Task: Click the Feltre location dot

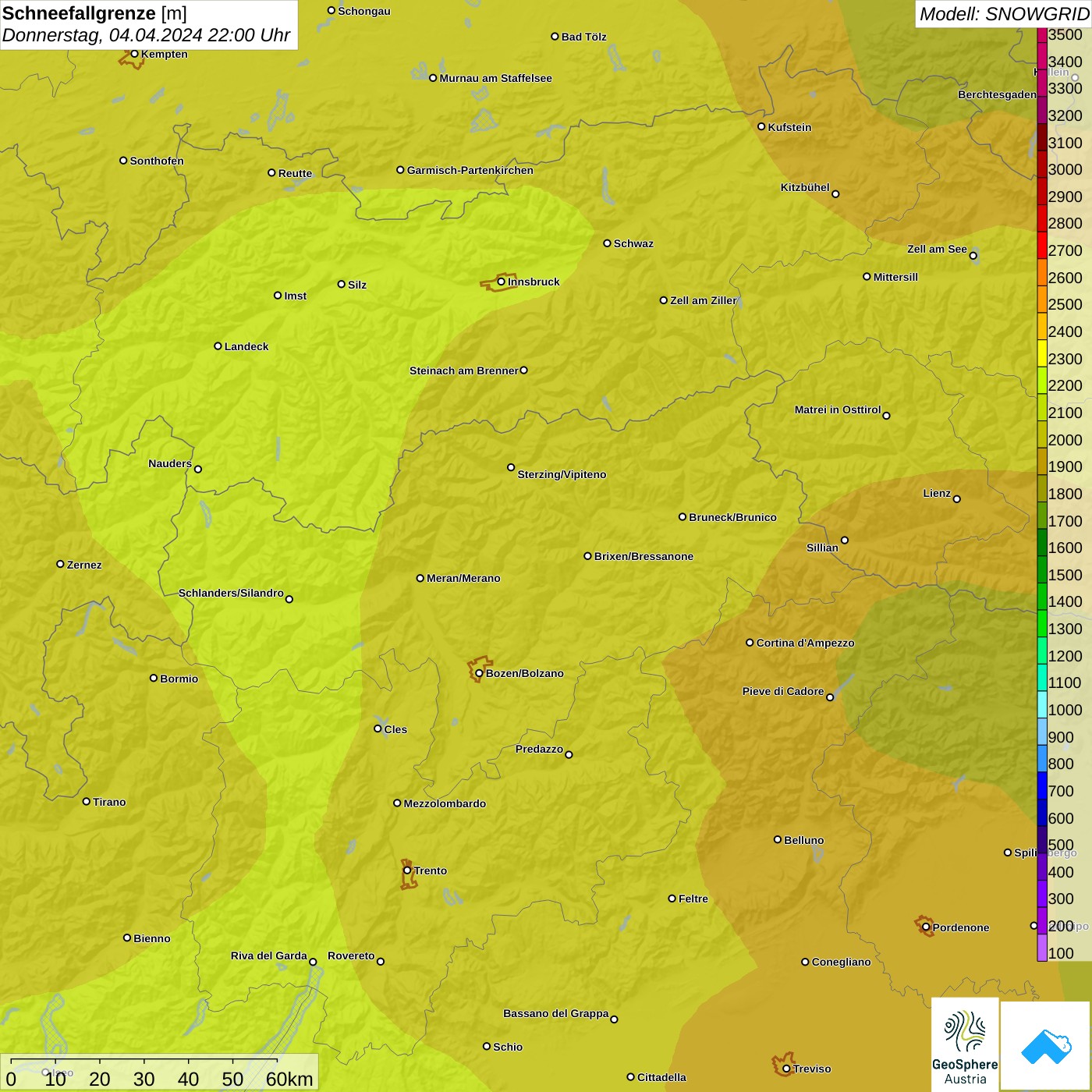Action: (672, 899)
